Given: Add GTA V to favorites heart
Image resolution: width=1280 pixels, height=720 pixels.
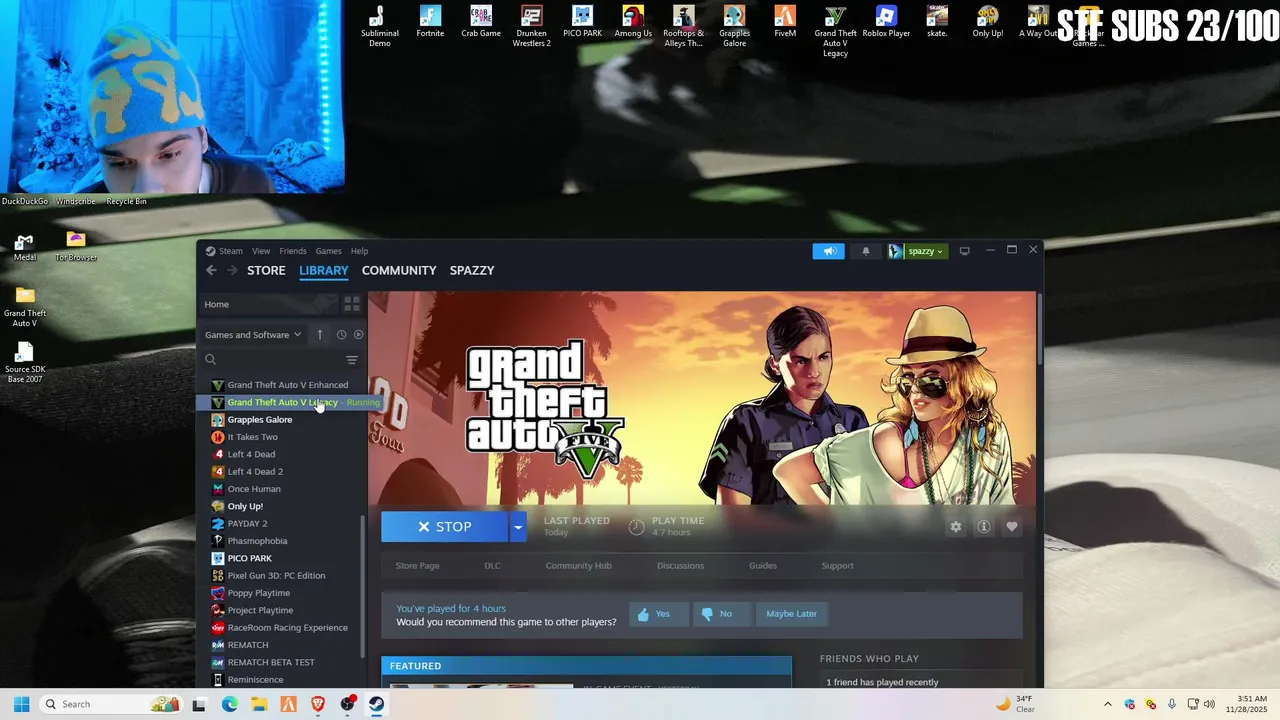Looking at the screenshot, I should click(1012, 527).
